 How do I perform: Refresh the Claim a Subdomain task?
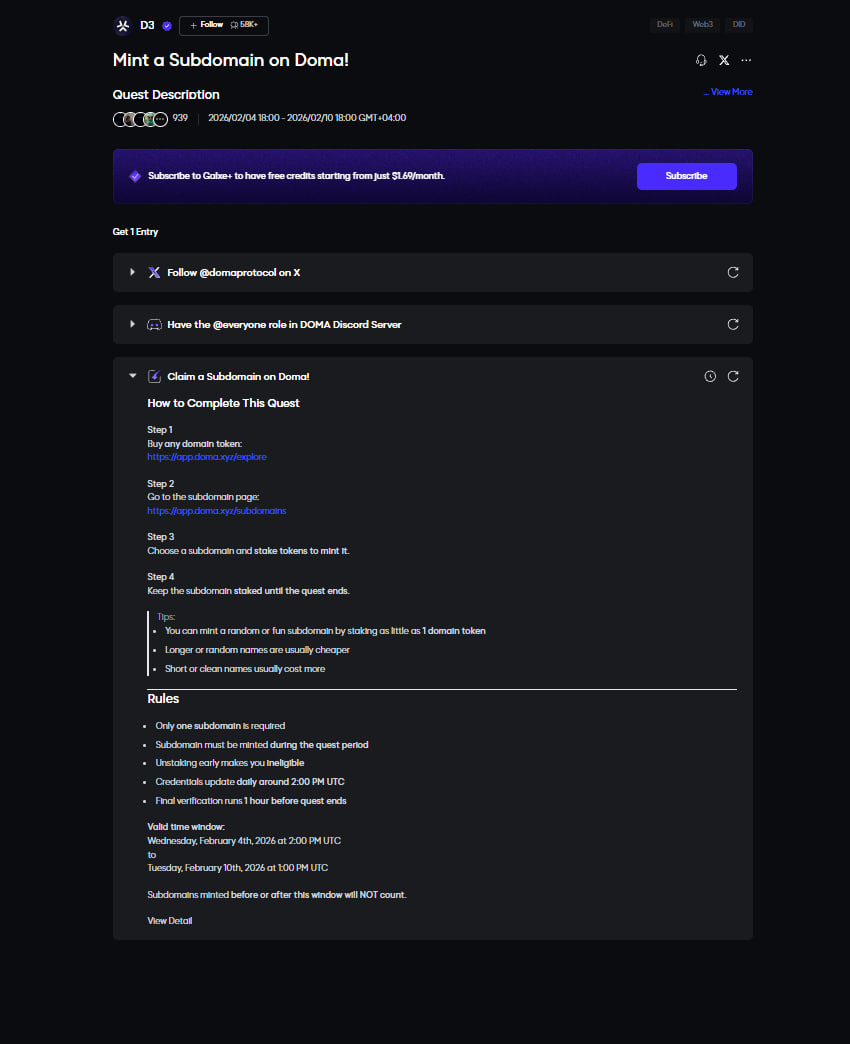coord(733,376)
